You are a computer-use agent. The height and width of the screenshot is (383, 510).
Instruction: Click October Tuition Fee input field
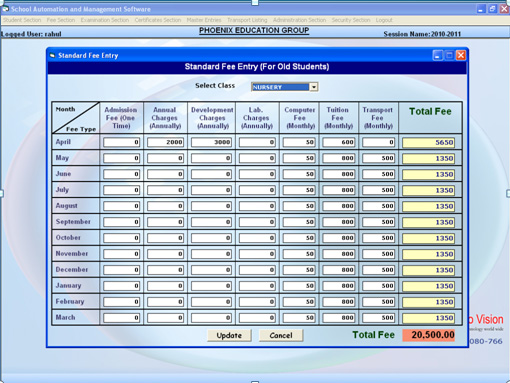339,238
